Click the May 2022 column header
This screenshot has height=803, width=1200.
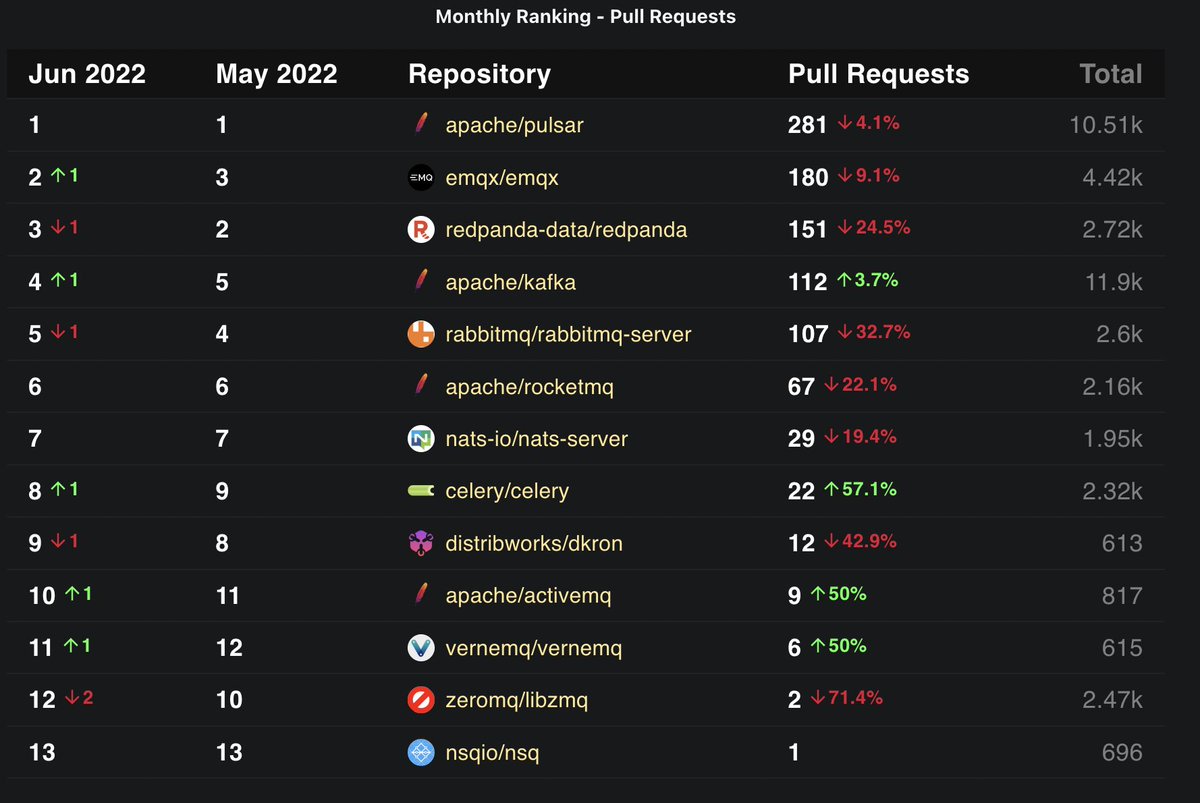tap(276, 73)
